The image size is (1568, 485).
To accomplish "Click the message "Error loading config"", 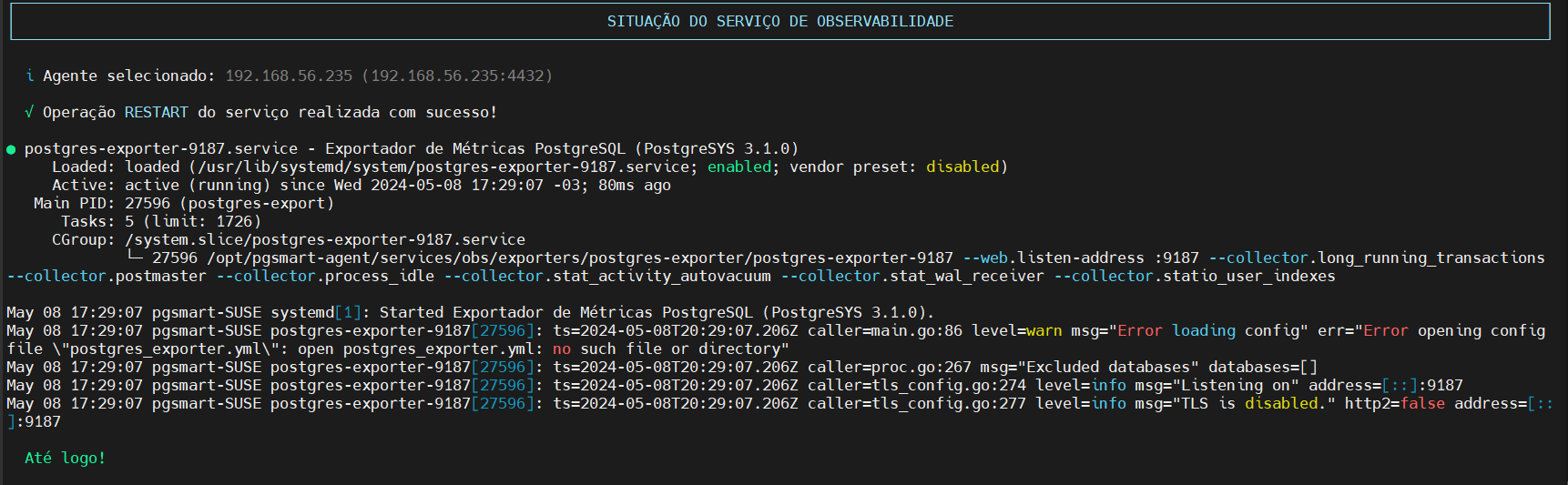I will pyautogui.click(x=1208, y=330).
